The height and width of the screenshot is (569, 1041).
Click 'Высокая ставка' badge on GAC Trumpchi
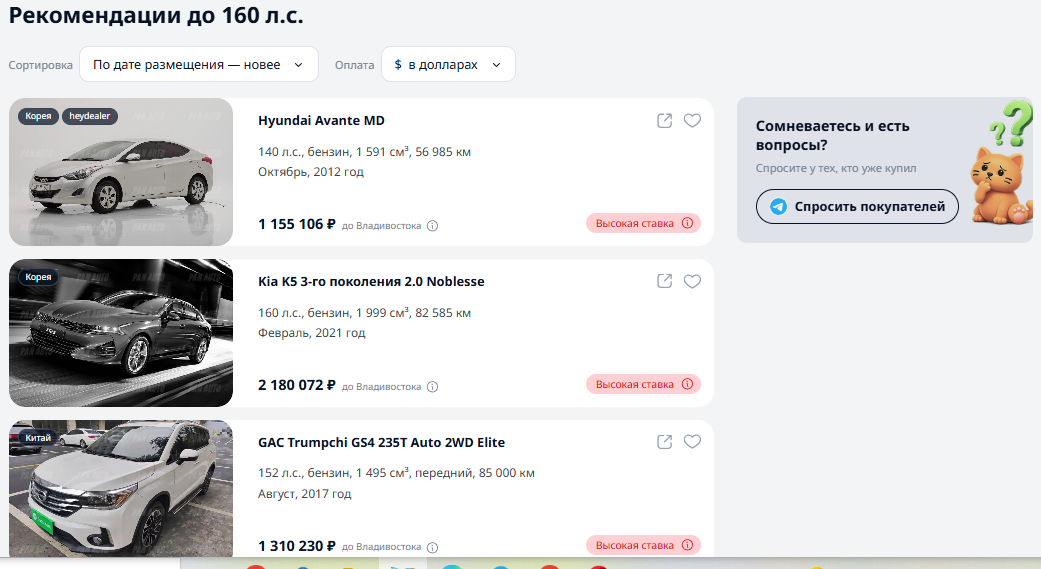[643, 545]
